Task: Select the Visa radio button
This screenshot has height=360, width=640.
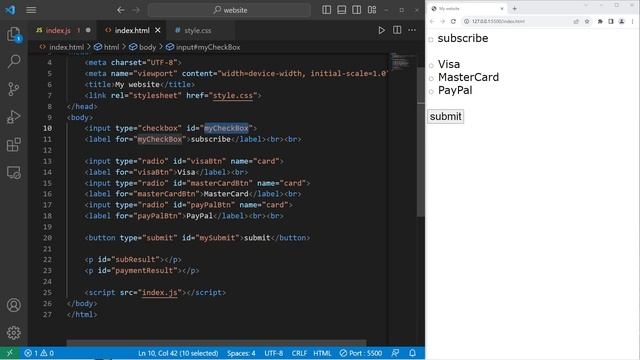Action: (x=431, y=66)
